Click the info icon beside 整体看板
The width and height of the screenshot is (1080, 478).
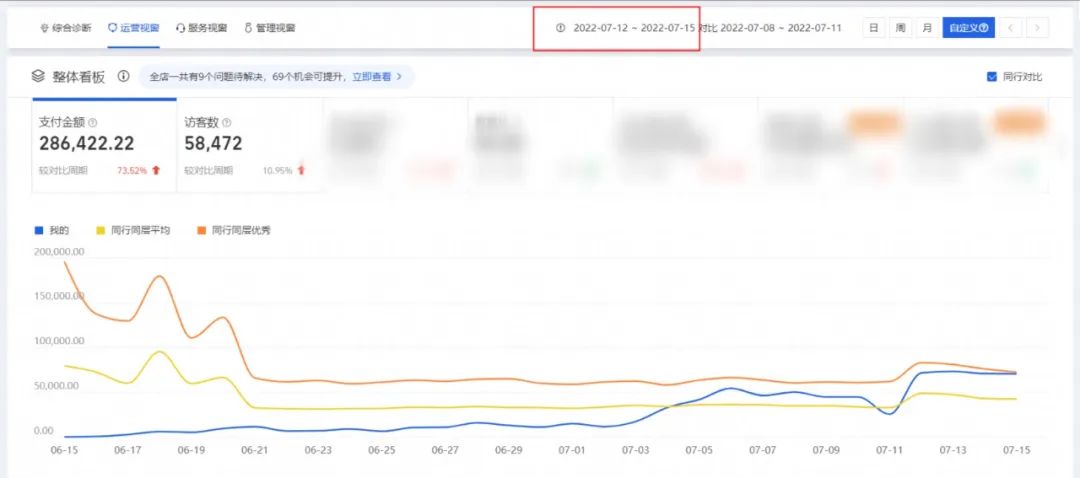pos(124,76)
